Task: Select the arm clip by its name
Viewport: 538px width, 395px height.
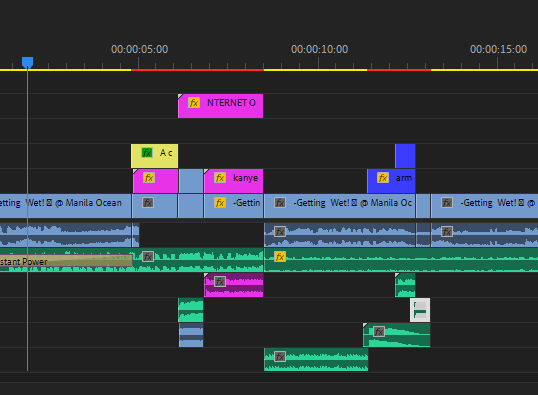Action: click(404, 178)
